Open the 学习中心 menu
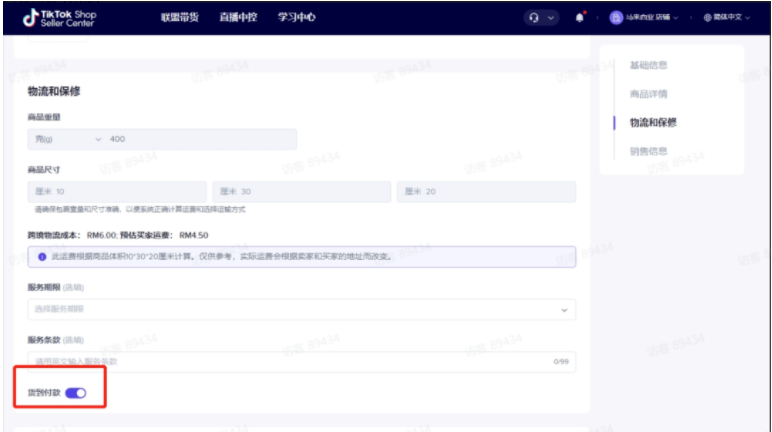 [x=297, y=18]
